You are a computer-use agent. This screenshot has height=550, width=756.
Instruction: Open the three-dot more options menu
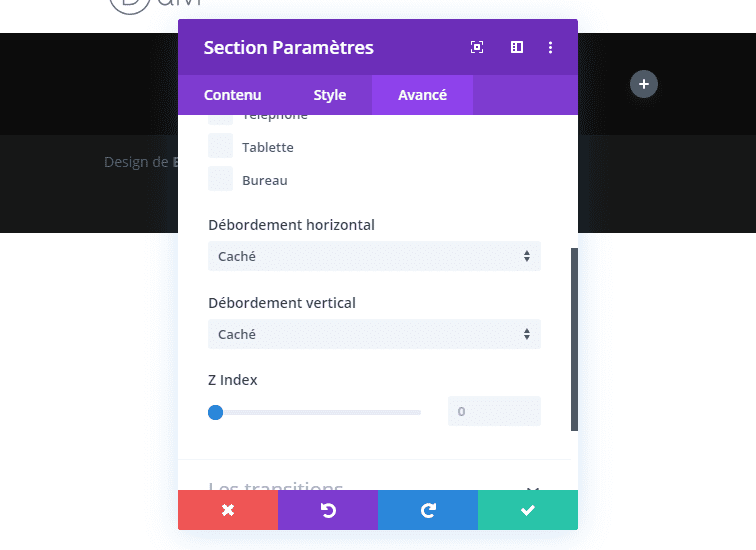point(550,47)
